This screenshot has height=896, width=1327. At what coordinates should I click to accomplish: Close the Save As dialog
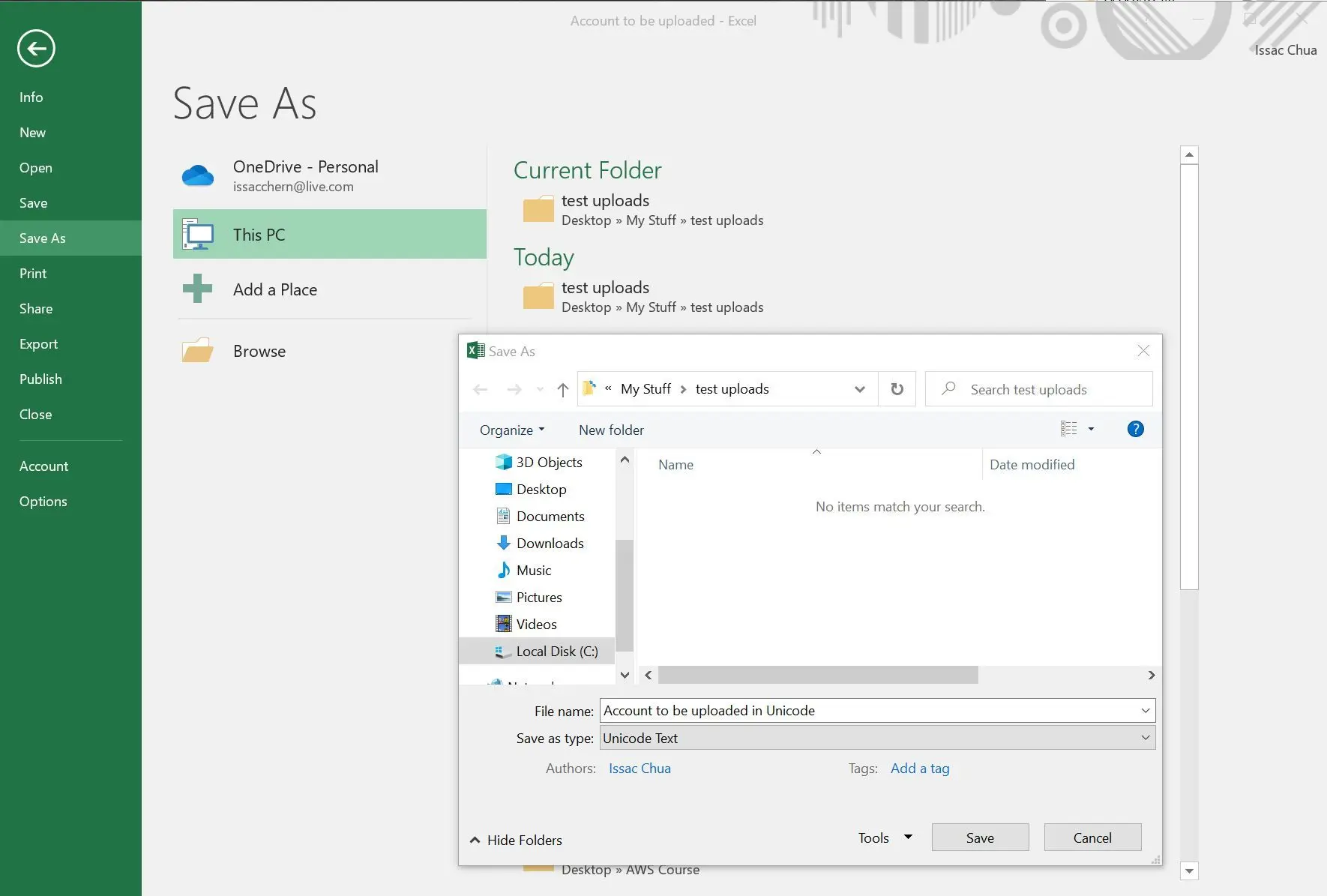(x=1143, y=351)
